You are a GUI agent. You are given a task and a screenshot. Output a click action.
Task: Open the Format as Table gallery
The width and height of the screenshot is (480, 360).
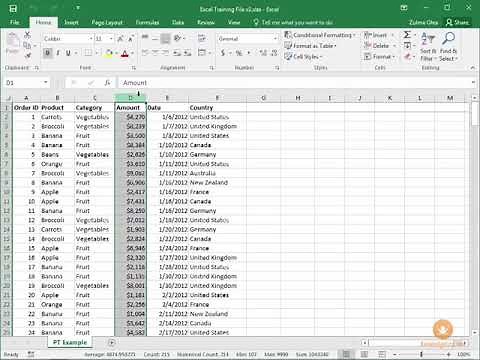311,46
